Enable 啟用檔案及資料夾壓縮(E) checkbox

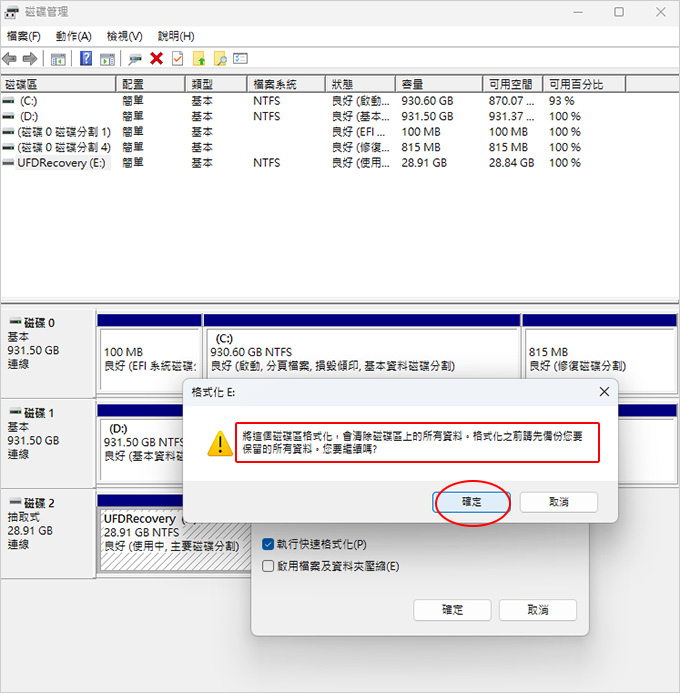[x=268, y=566]
